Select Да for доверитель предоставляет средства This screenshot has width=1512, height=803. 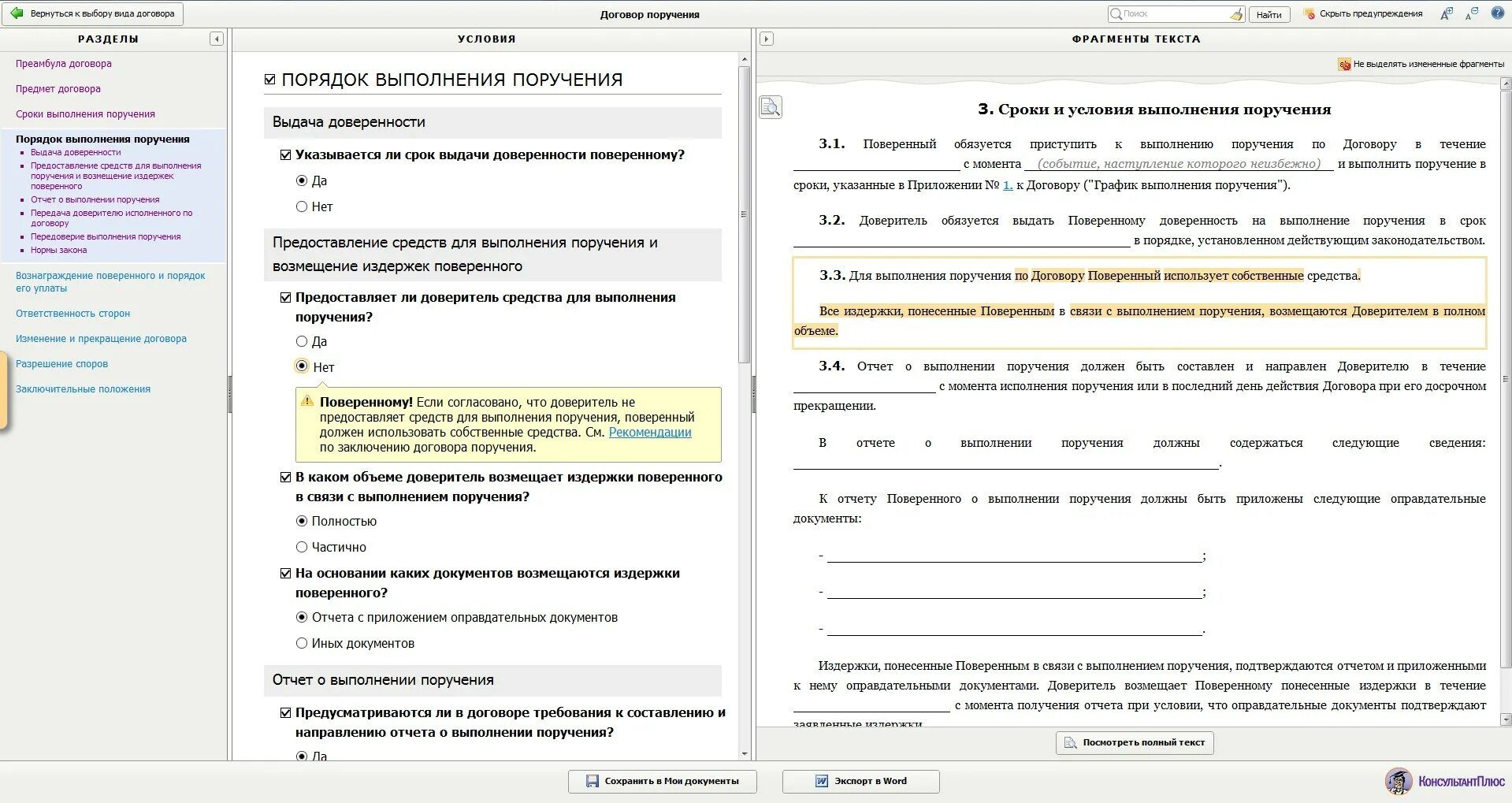click(302, 341)
